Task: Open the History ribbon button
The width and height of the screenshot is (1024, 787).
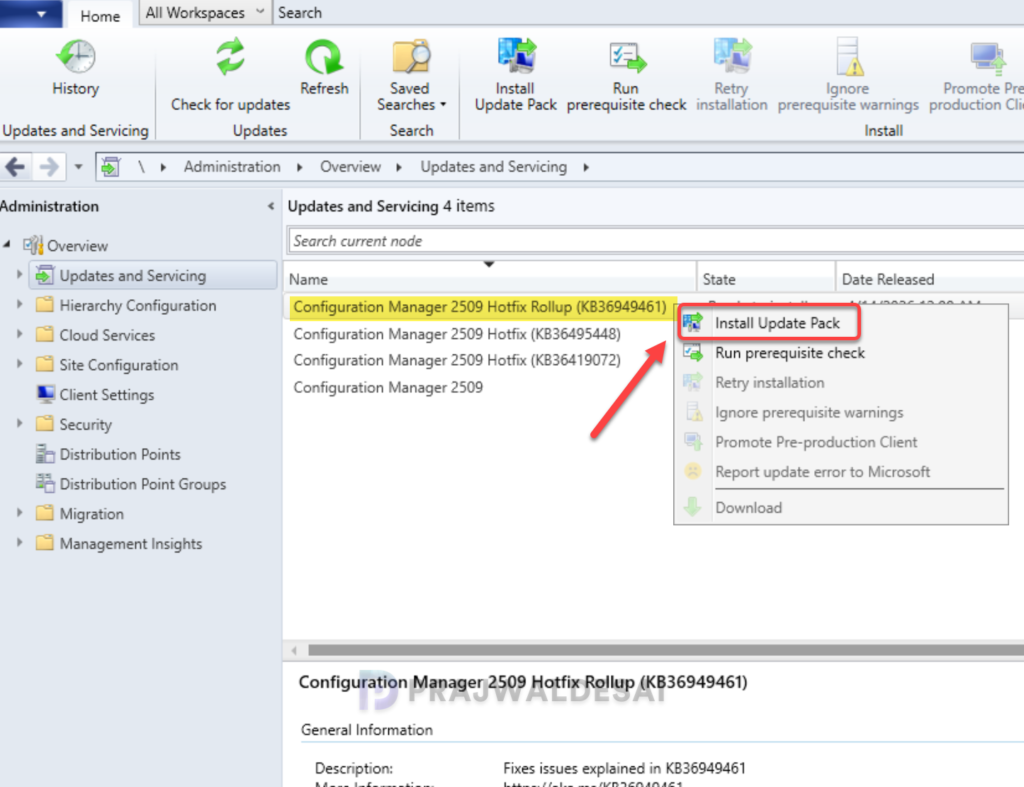Action: (x=76, y=68)
